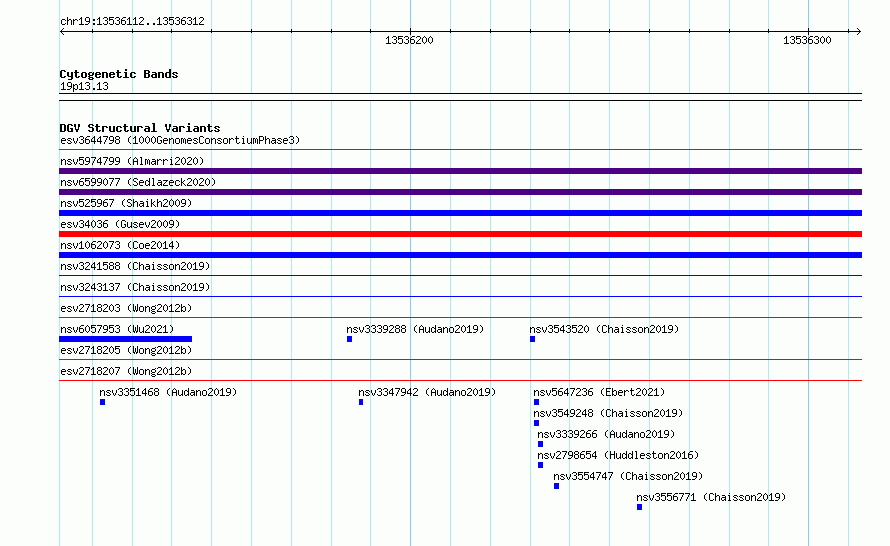The width and height of the screenshot is (890, 546).
Task: Click the esv34036 (Gusev2009) red bar
Action: (460, 234)
